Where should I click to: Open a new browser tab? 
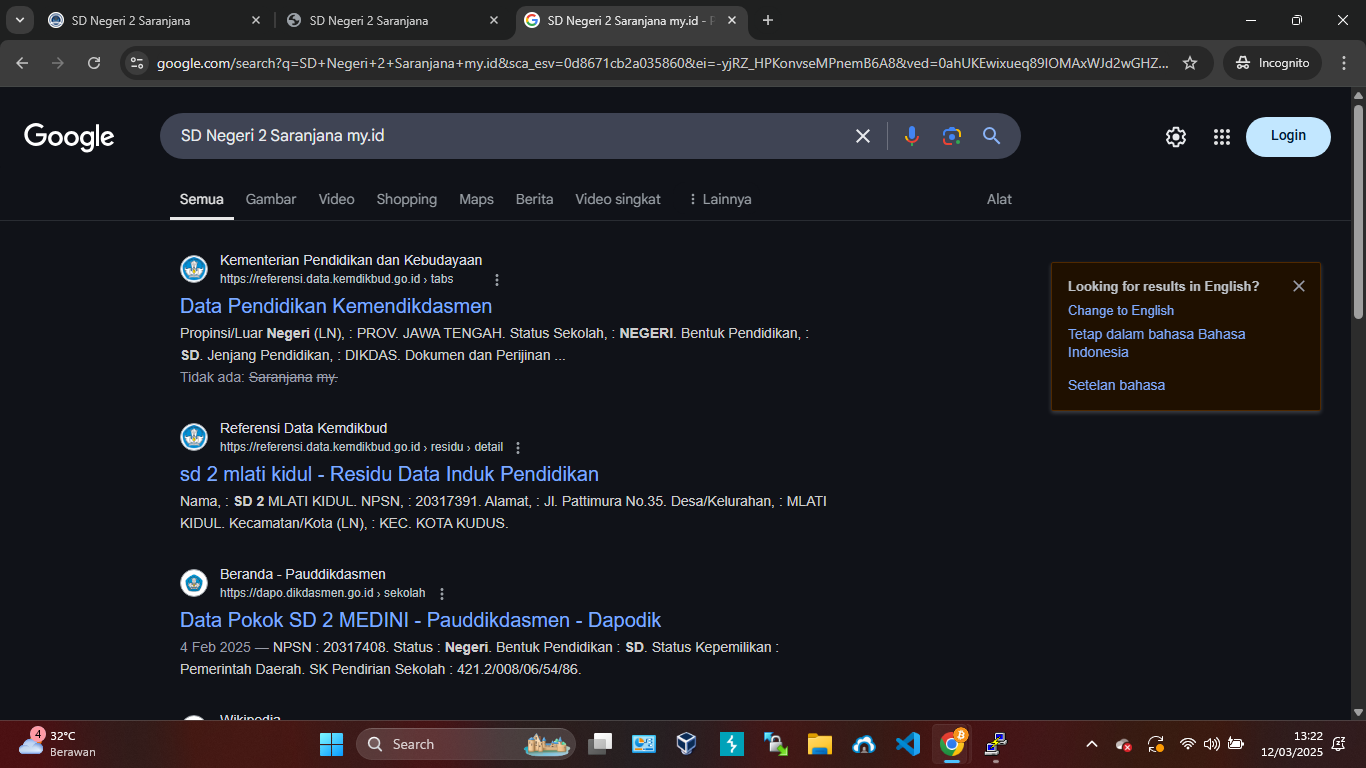pyautogui.click(x=768, y=20)
